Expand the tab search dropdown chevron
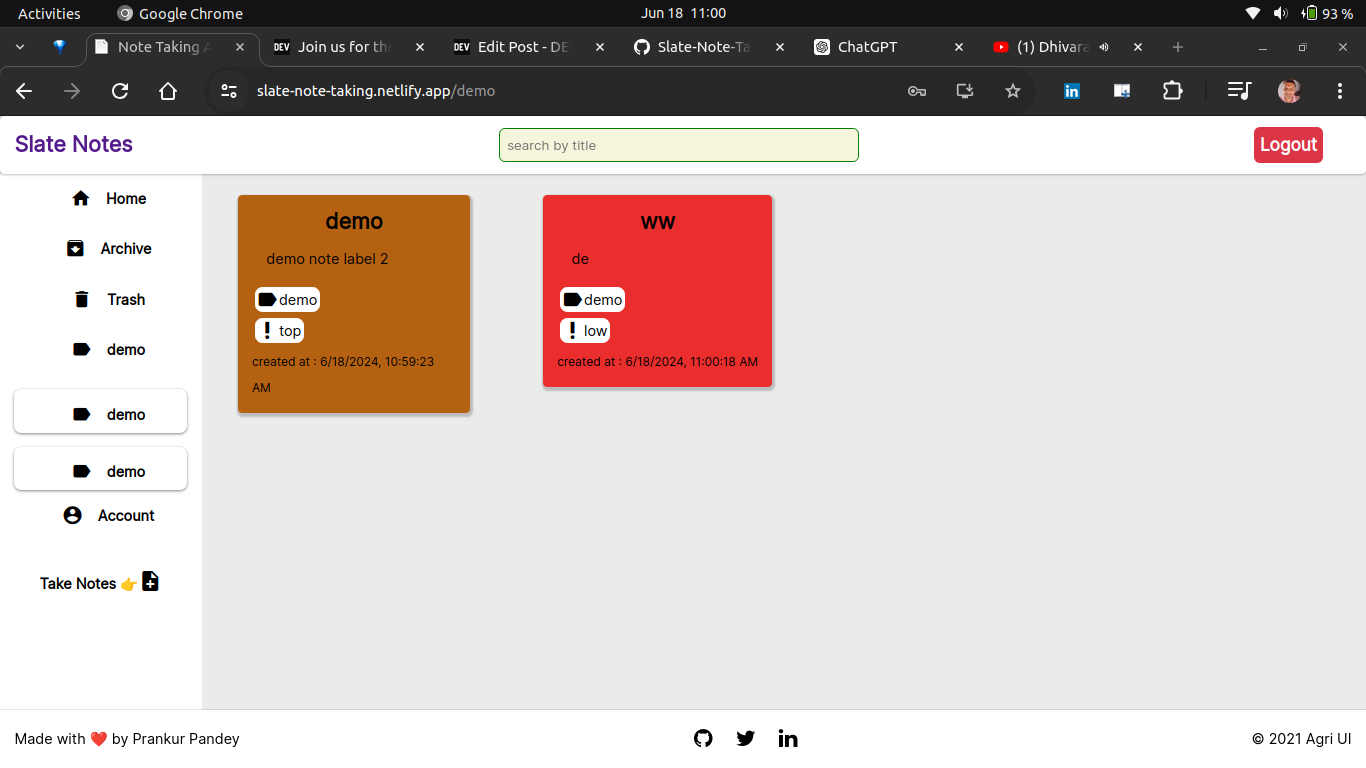This screenshot has height=768, width=1366. 20,47
